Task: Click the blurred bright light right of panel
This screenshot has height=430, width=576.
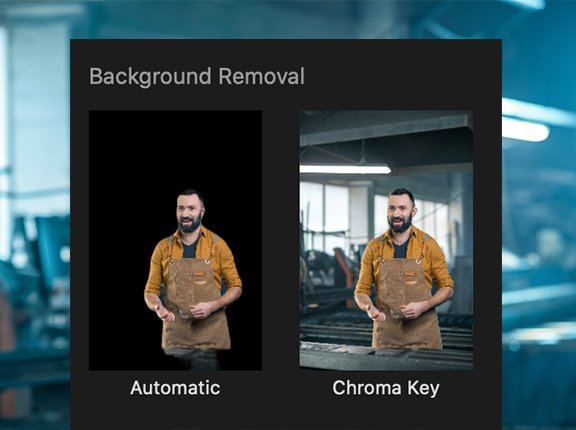Action: 526,130
